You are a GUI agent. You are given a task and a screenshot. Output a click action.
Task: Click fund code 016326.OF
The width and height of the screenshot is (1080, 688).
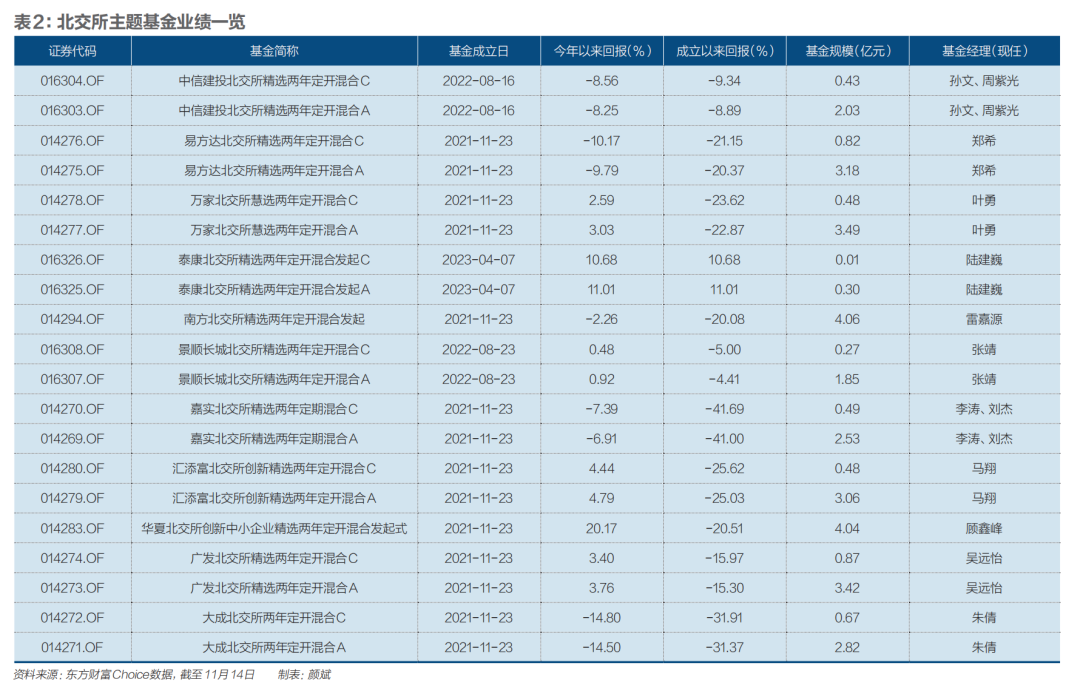[x=72, y=260]
